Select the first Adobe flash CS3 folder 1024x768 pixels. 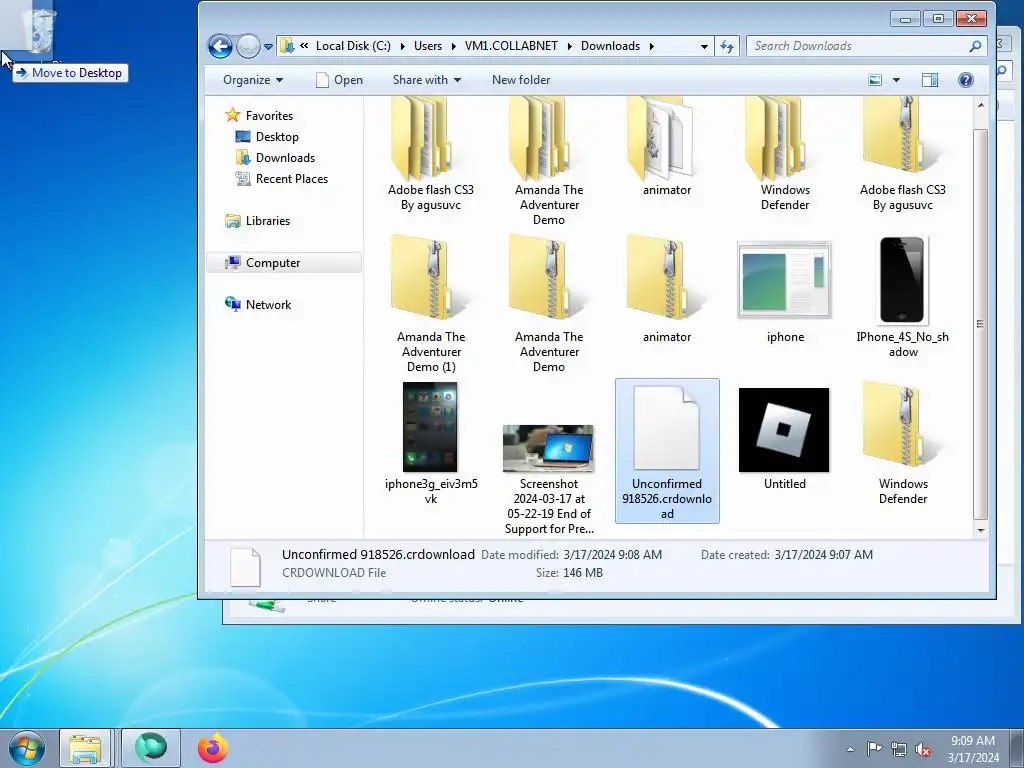430,155
